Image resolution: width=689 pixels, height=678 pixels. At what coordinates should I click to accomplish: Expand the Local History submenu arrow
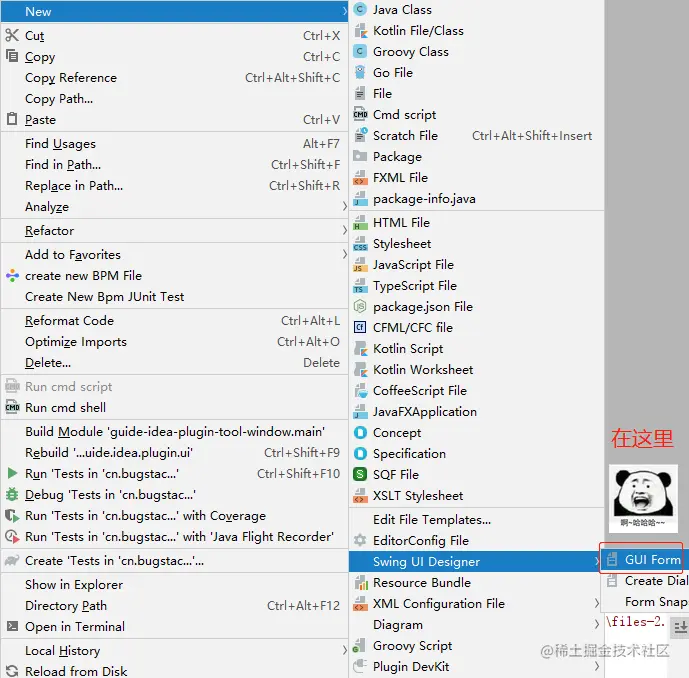344,650
